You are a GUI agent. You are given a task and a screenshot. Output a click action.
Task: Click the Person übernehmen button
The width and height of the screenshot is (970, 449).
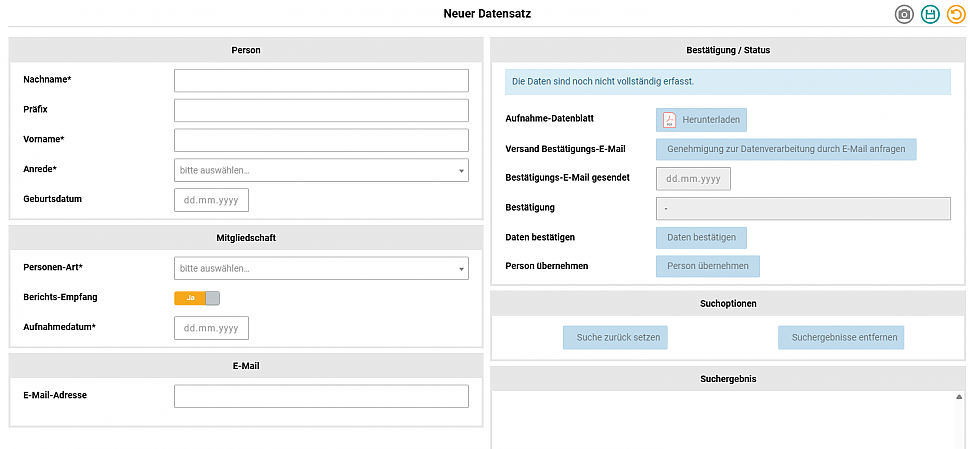click(708, 266)
